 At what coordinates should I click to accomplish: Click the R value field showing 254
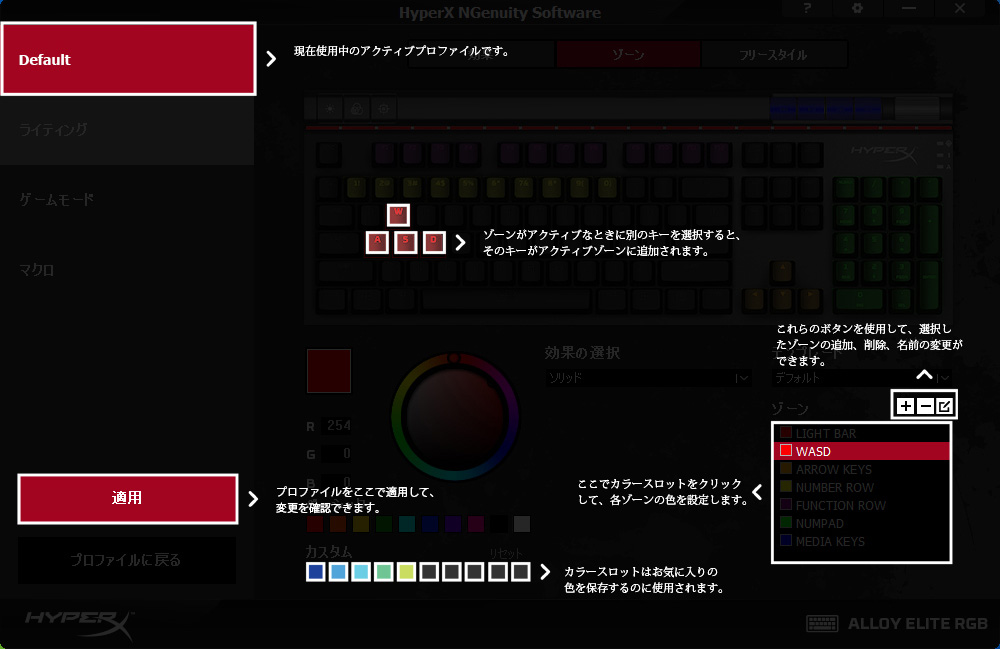pos(337,425)
